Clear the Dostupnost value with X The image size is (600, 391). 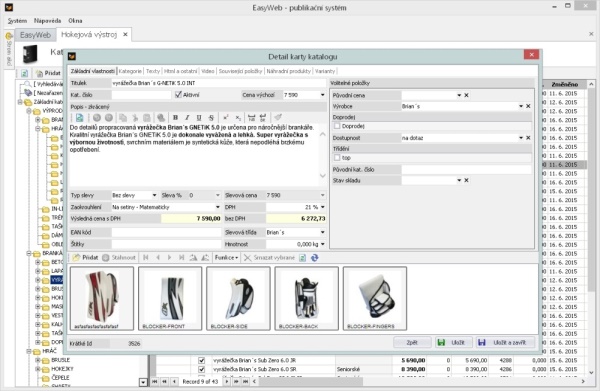(528, 138)
